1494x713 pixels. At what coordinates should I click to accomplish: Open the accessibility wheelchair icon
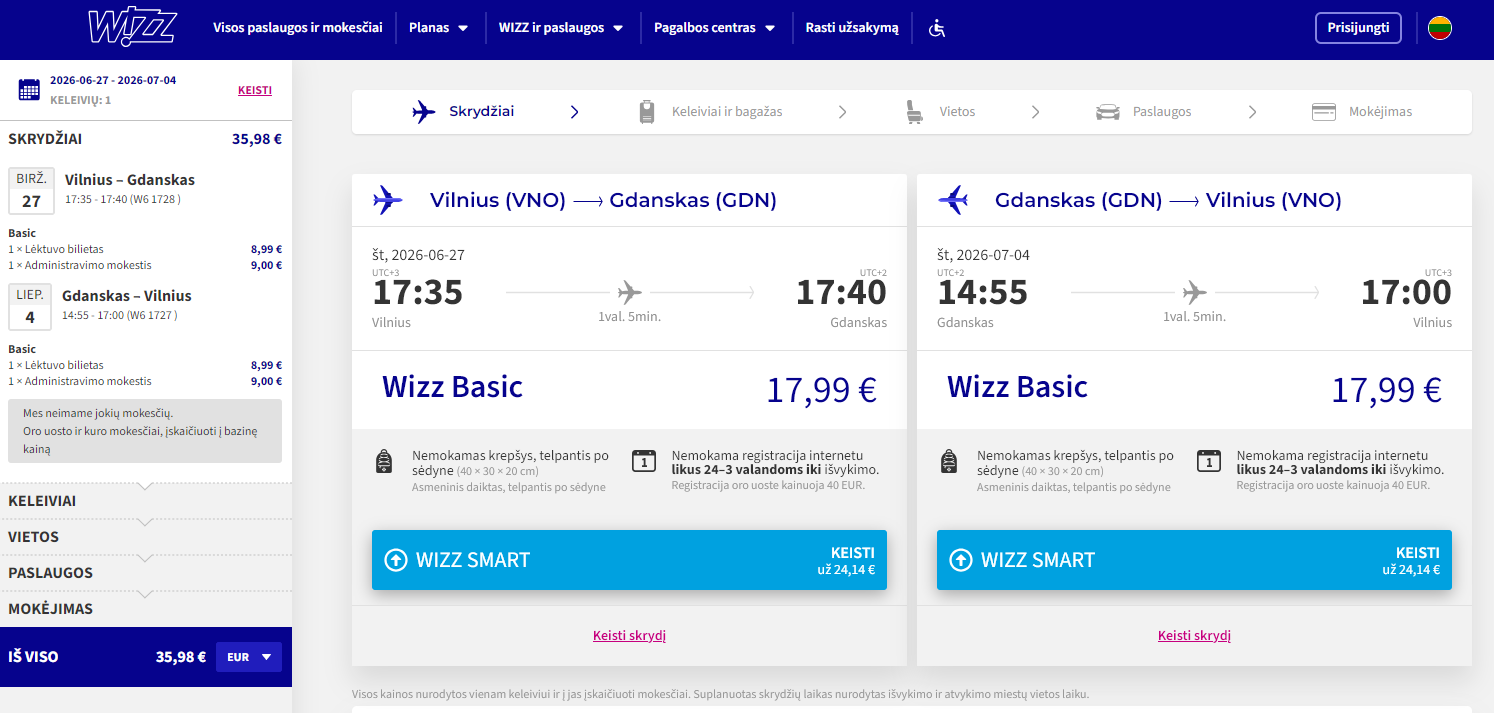click(x=936, y=28)
